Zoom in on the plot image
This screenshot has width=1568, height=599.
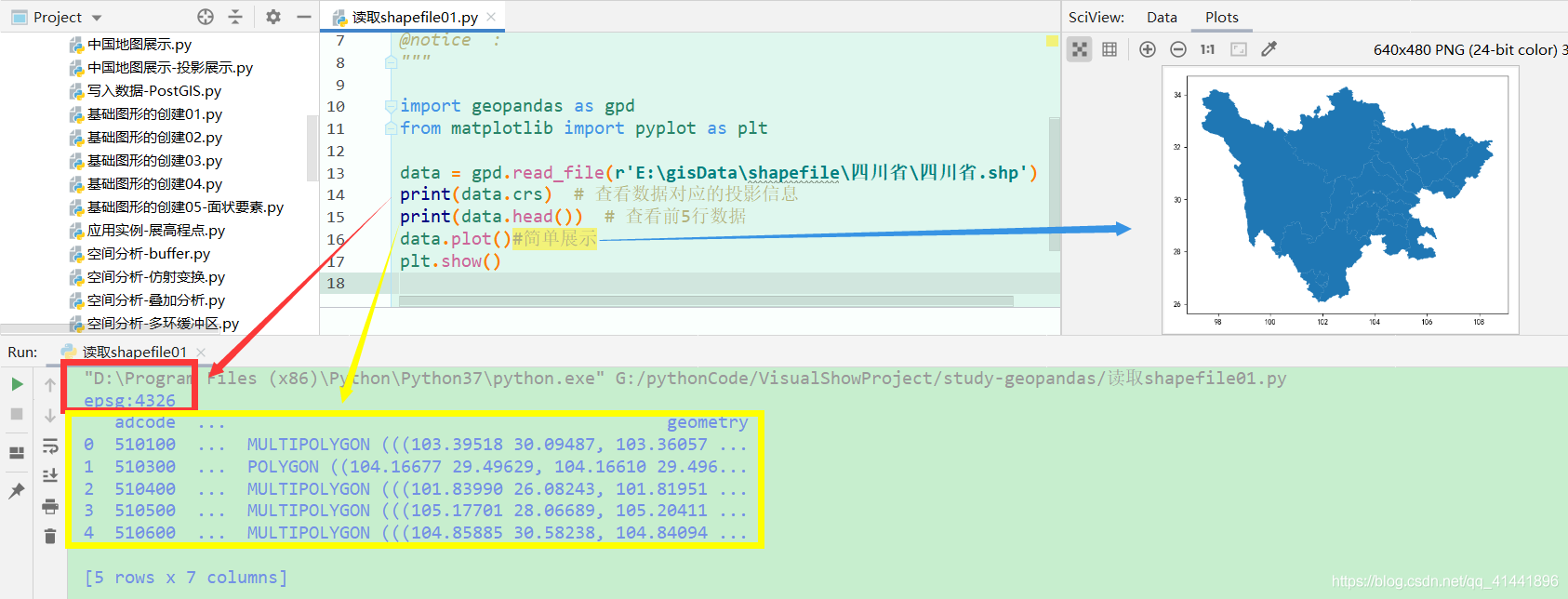pos(1148,49)
